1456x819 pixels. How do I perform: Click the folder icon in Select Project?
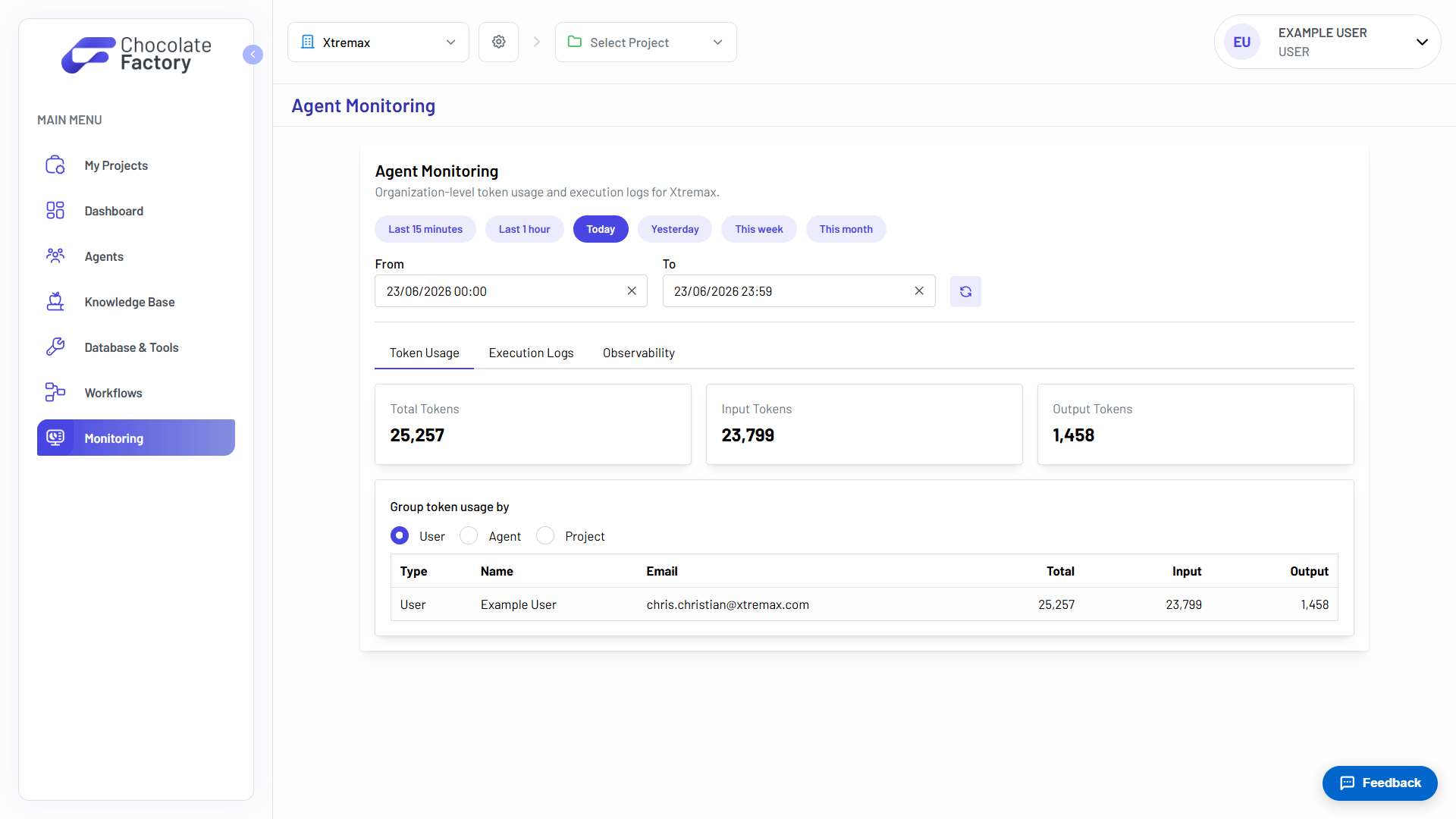point(575,42)
